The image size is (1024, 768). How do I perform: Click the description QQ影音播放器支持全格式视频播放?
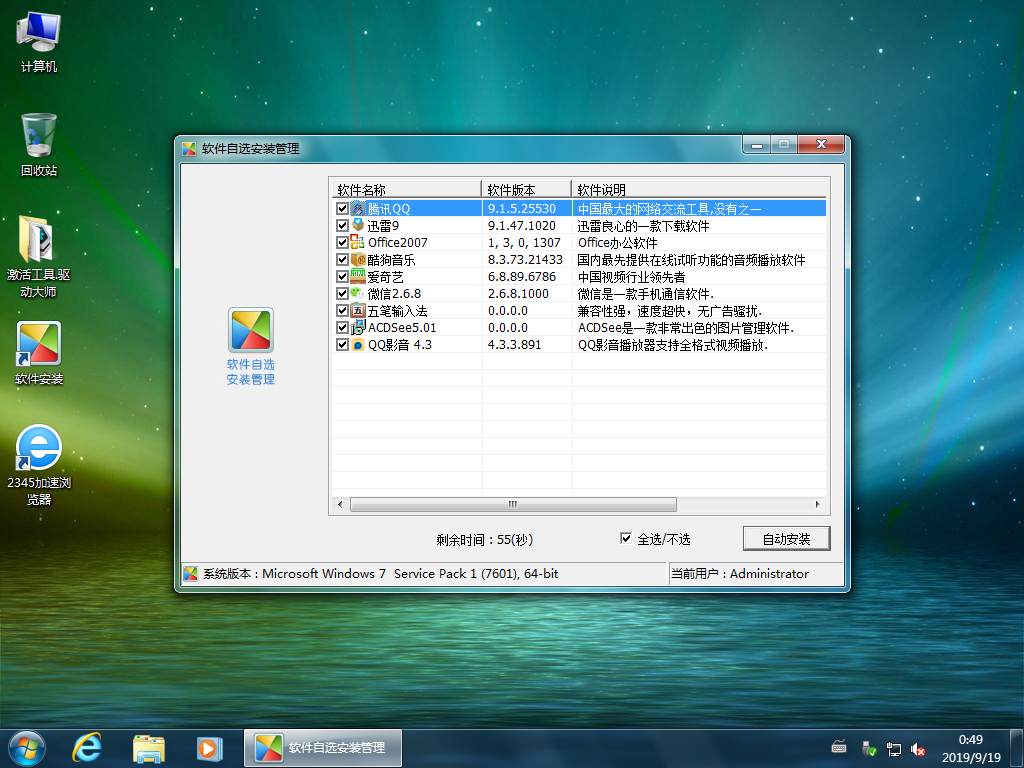(673, 344)
